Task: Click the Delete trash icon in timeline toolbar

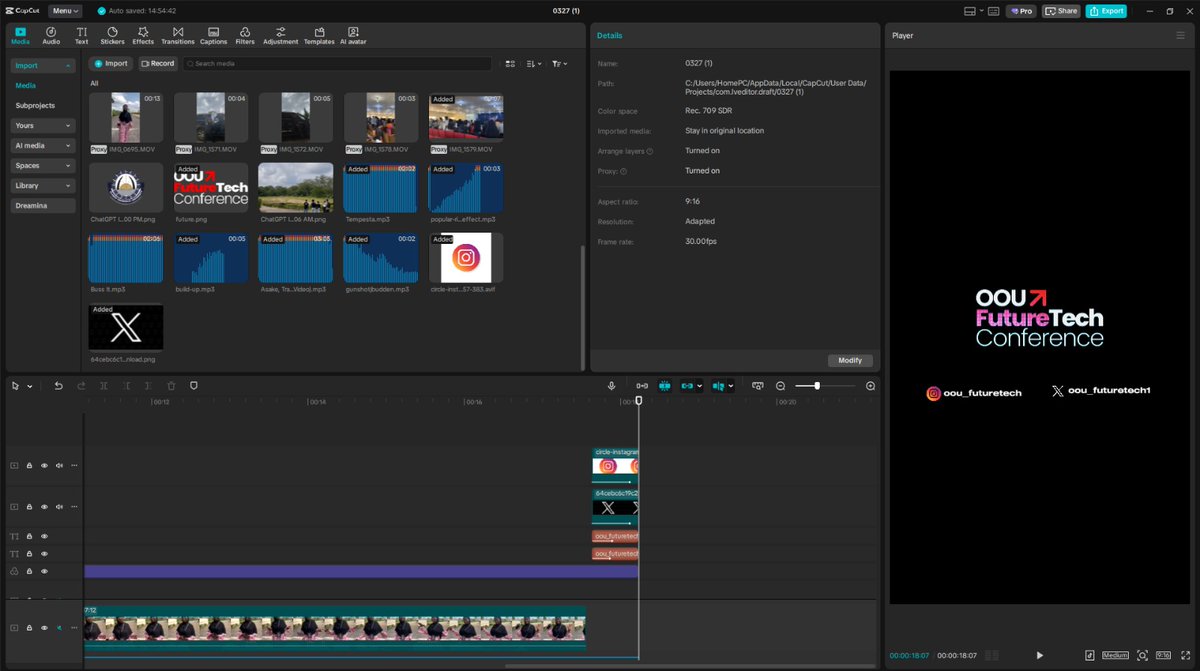Action: click(171, 386)
